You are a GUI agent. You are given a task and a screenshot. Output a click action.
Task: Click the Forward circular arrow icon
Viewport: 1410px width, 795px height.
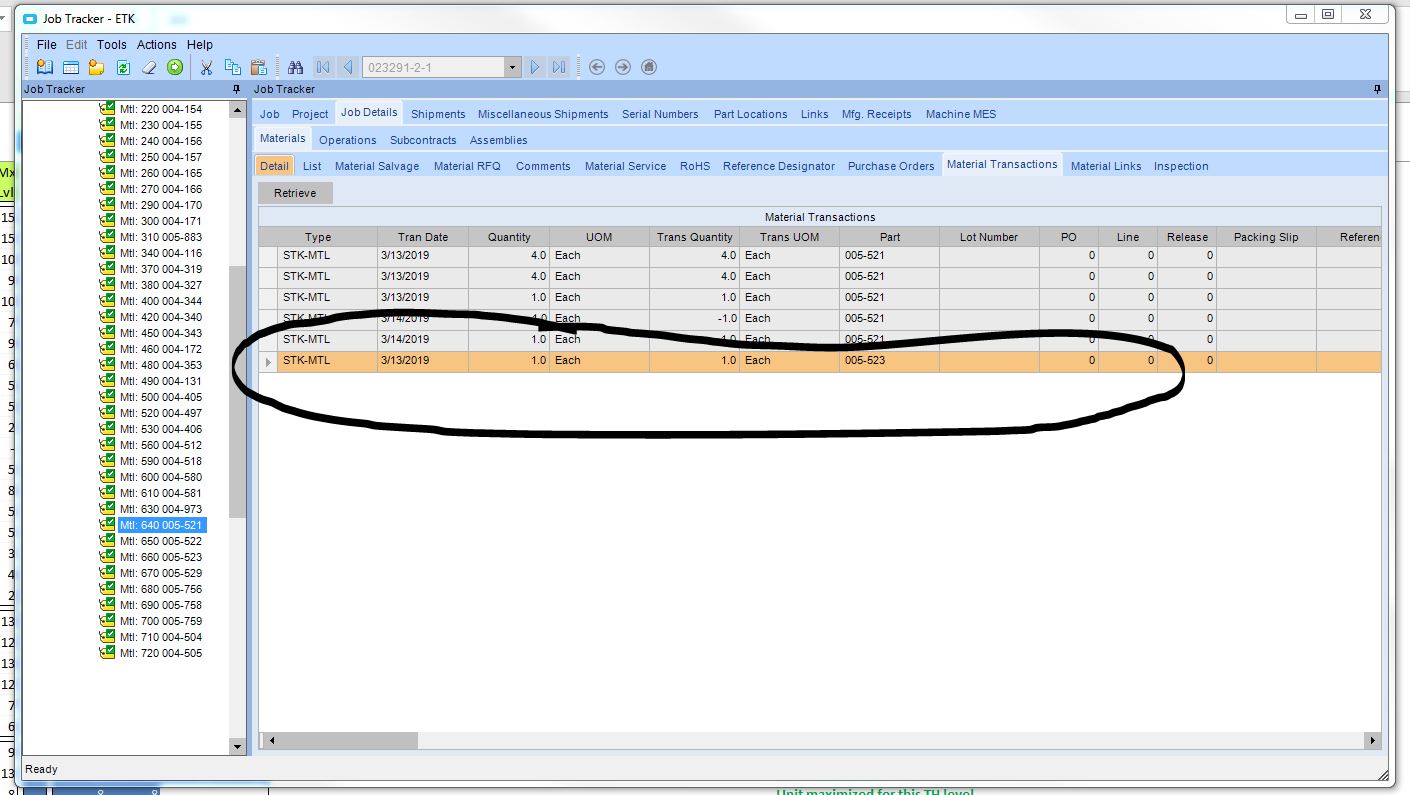click(623, 67)
